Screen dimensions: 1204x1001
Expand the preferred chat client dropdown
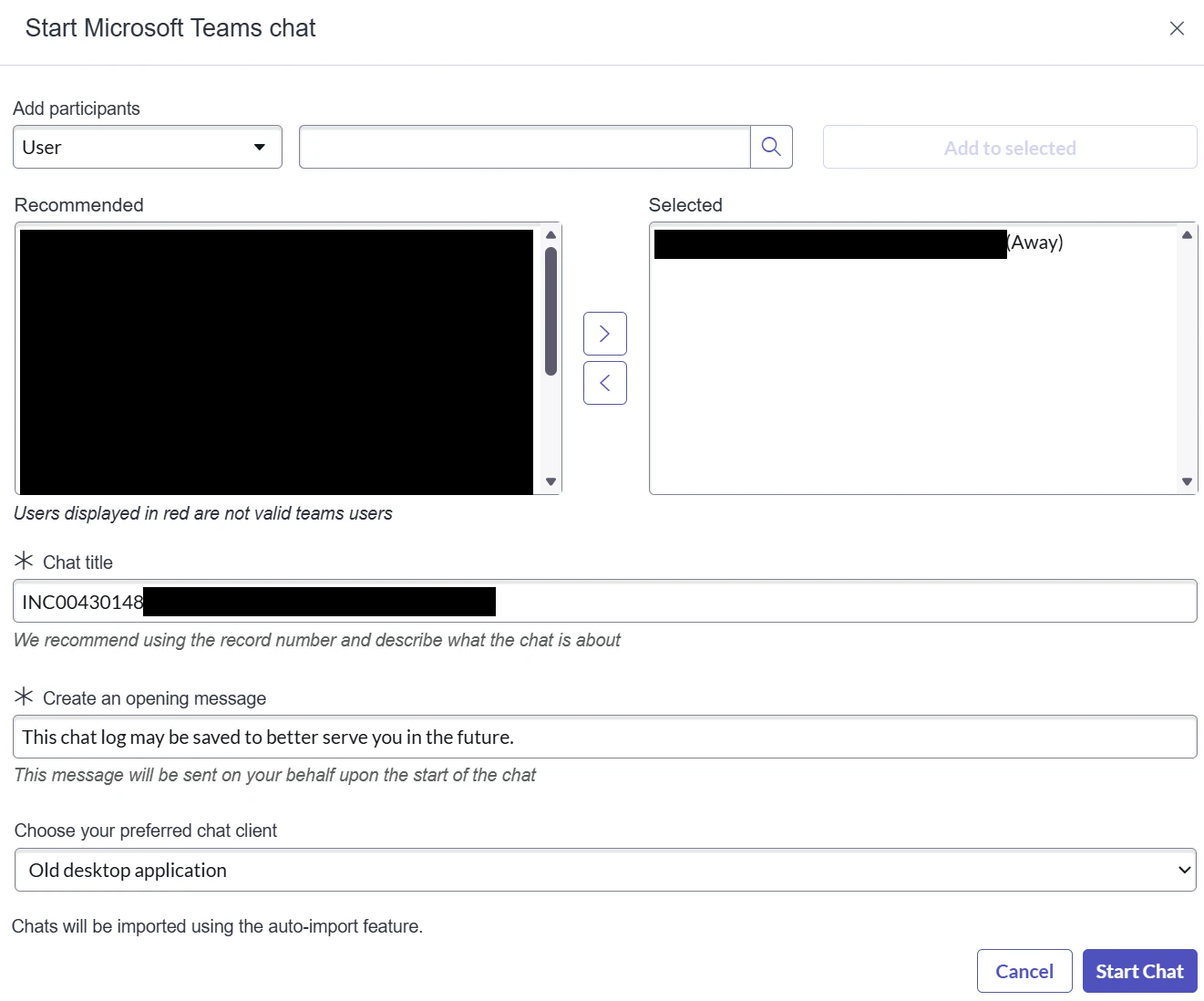tap(605, 870)
